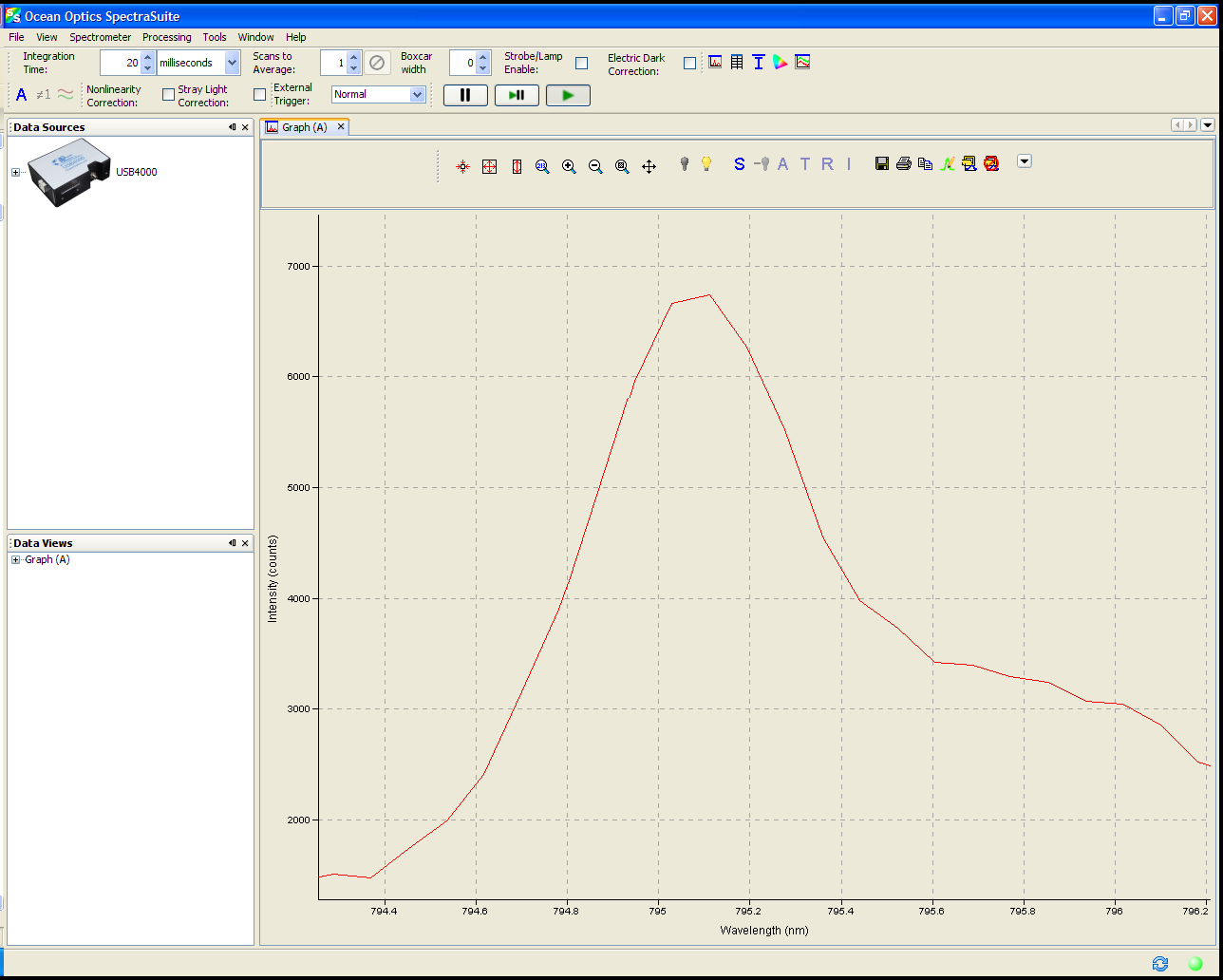1223x980 pixels.
Task: Print the graph using printer icon
Action: [x=904, y=163]
